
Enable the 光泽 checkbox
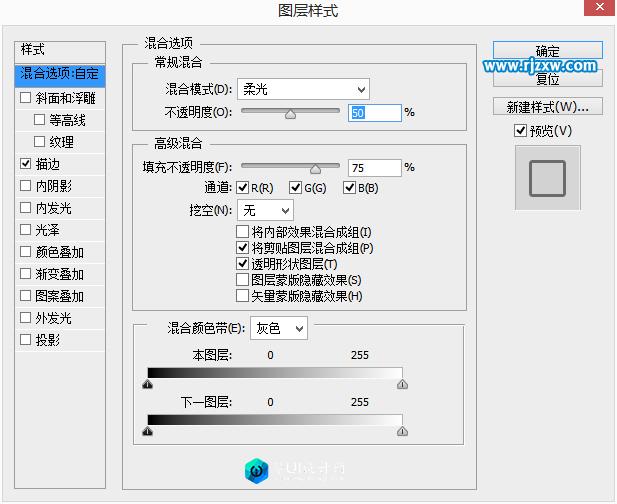(x=26, y=230)
